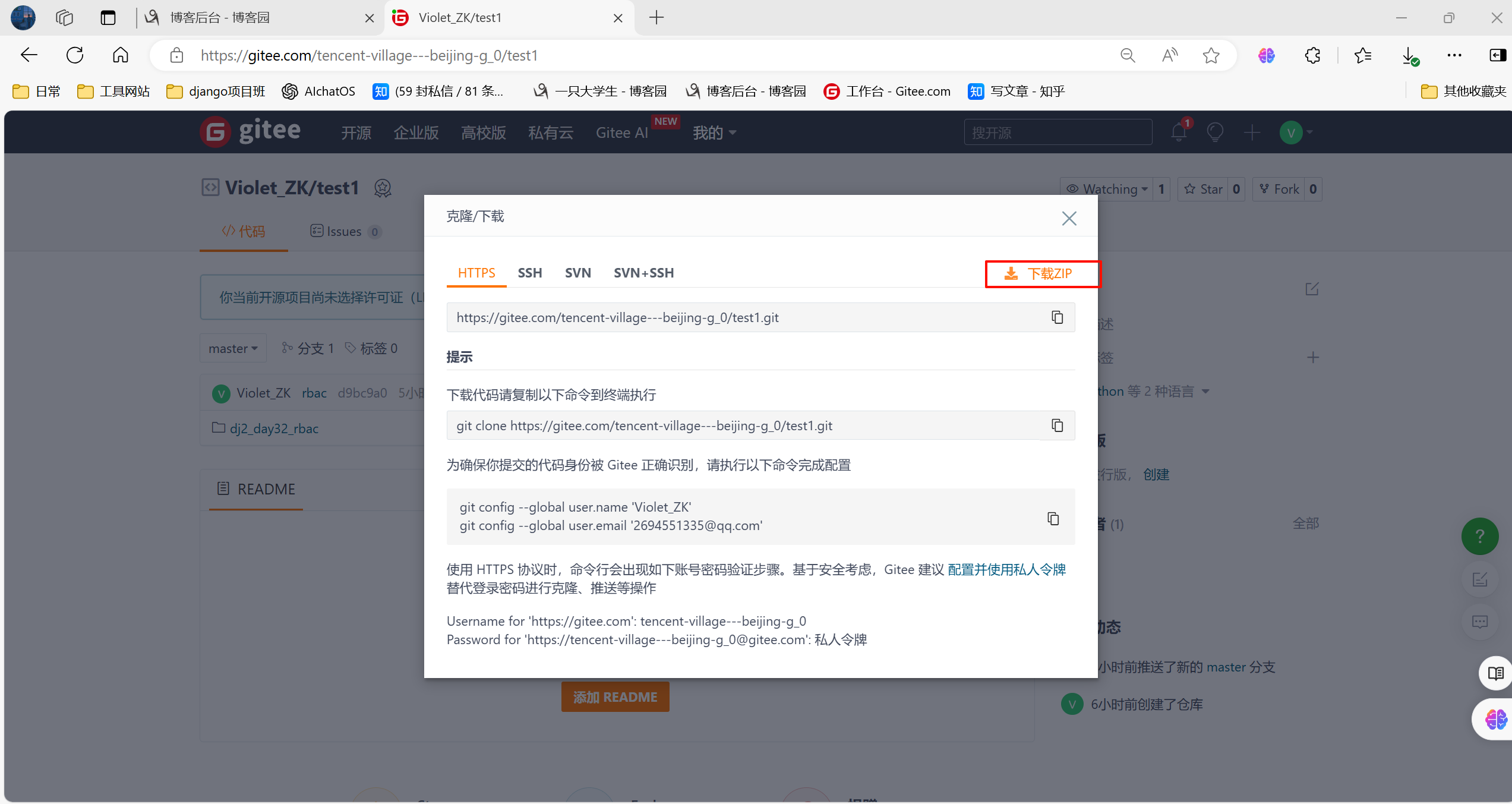Open the 代码 tab
This screenshot has width=1512, height=804.
click(x=244, y=231)
